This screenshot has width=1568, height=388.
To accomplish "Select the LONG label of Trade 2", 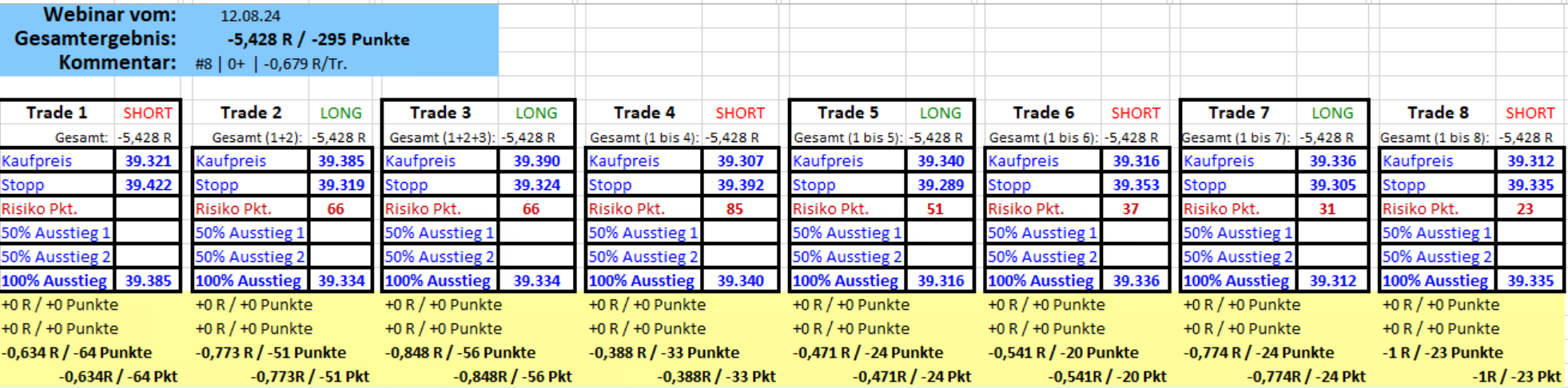I will (340, 113).
